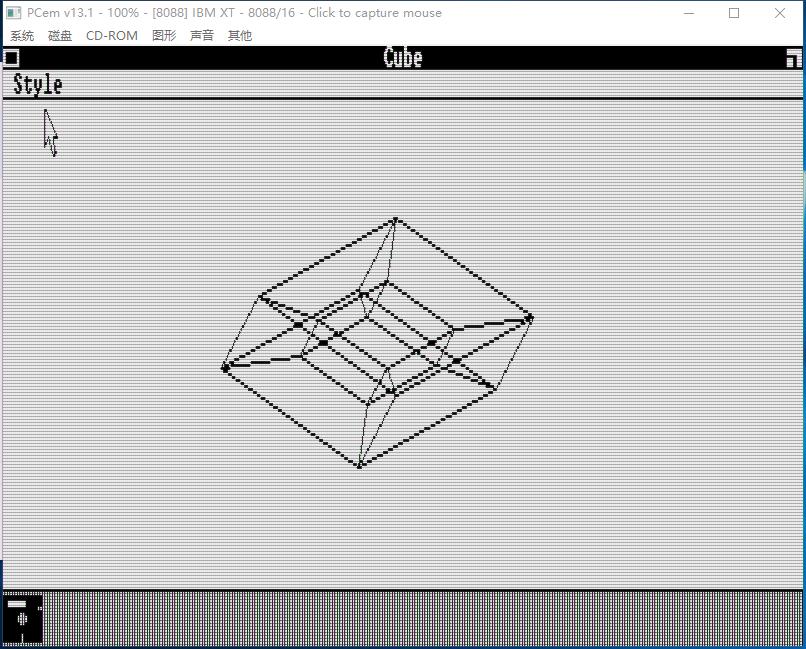Click the Cube title bar
The image size is (806, 649).
pyautogui.click(x=403, y=58)
